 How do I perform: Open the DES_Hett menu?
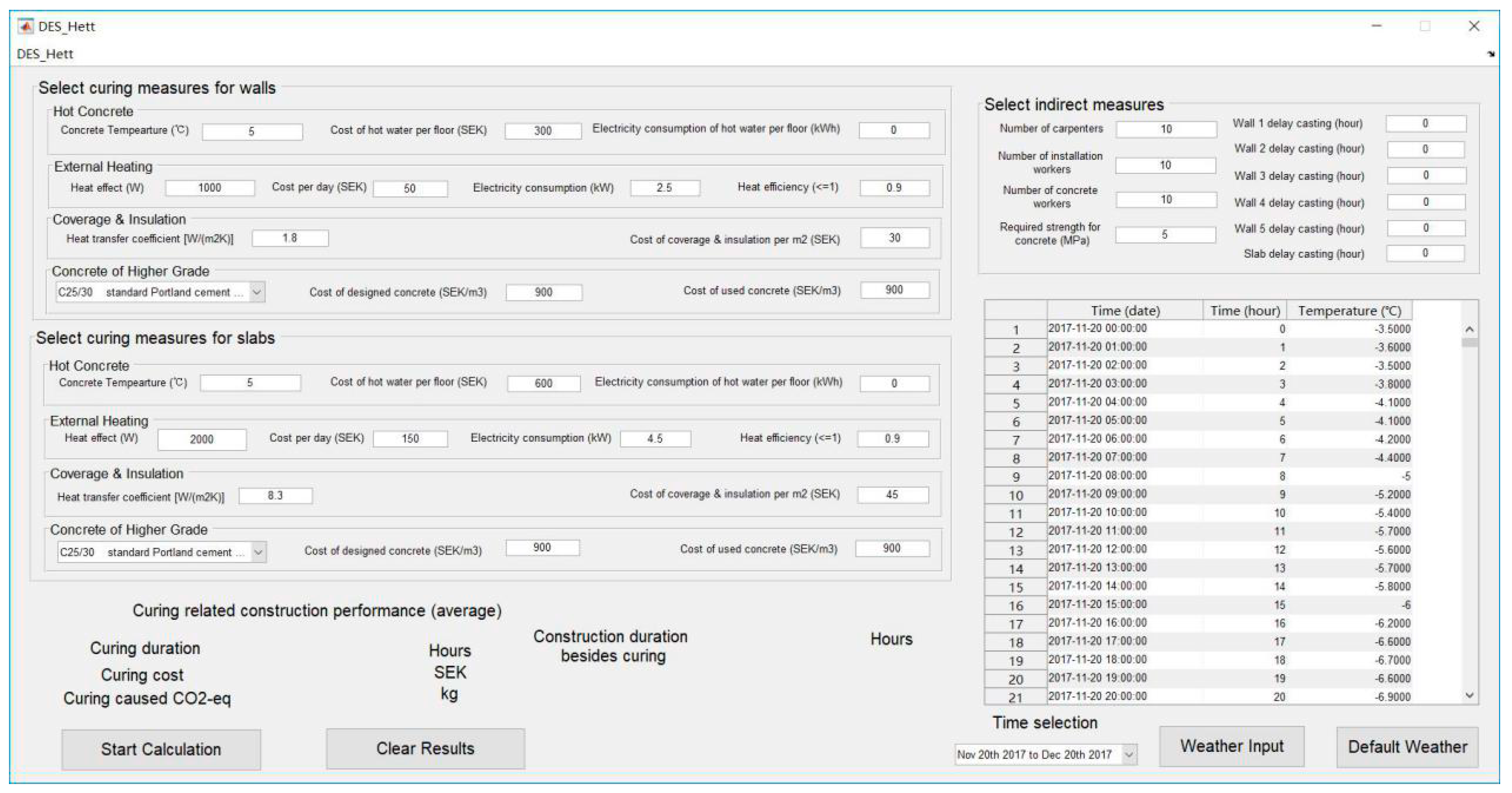coord(44,54)
